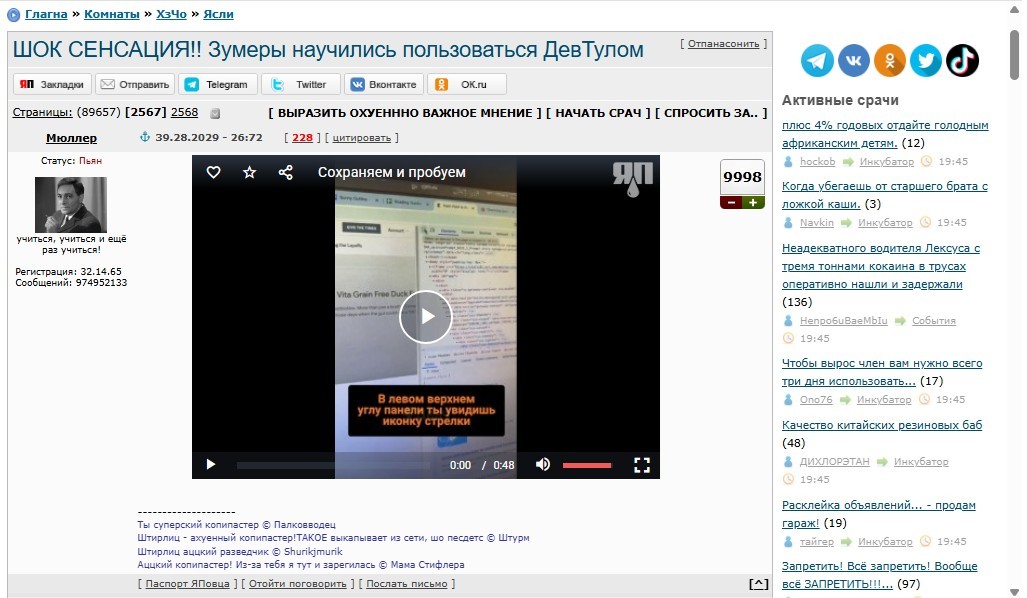
Task: Open the Twitter round blue icon
Action: point(925,61)
